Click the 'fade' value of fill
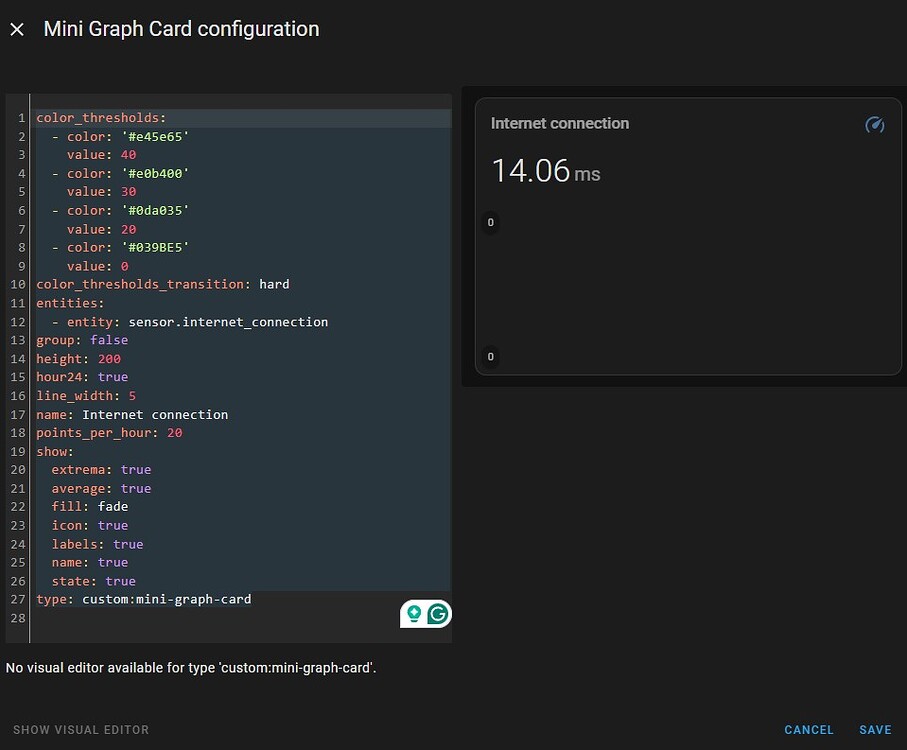This screenshot has height=750, width=907. (112, 506)
